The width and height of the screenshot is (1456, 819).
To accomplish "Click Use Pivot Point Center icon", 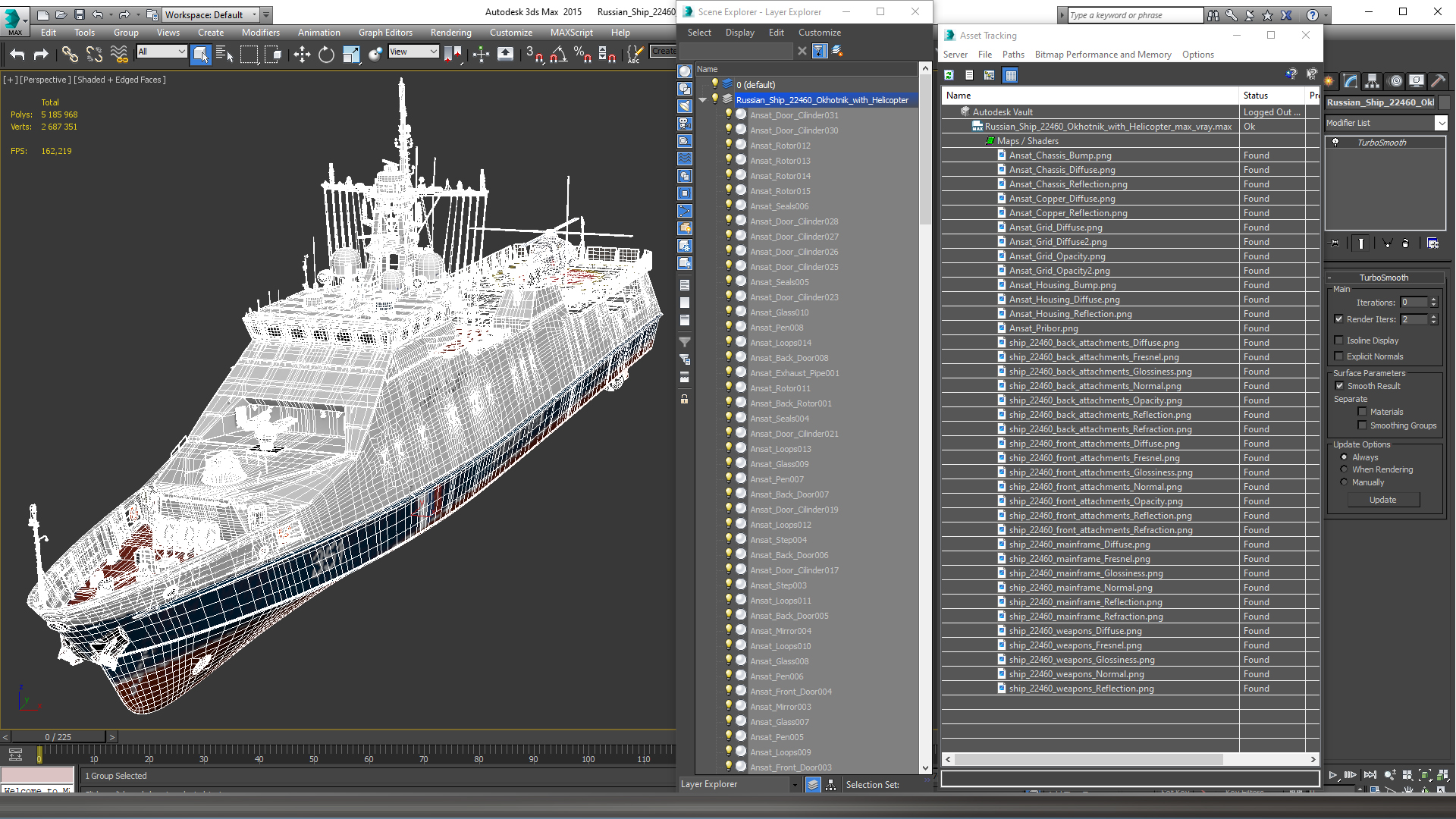I will (x=452, y=54).
